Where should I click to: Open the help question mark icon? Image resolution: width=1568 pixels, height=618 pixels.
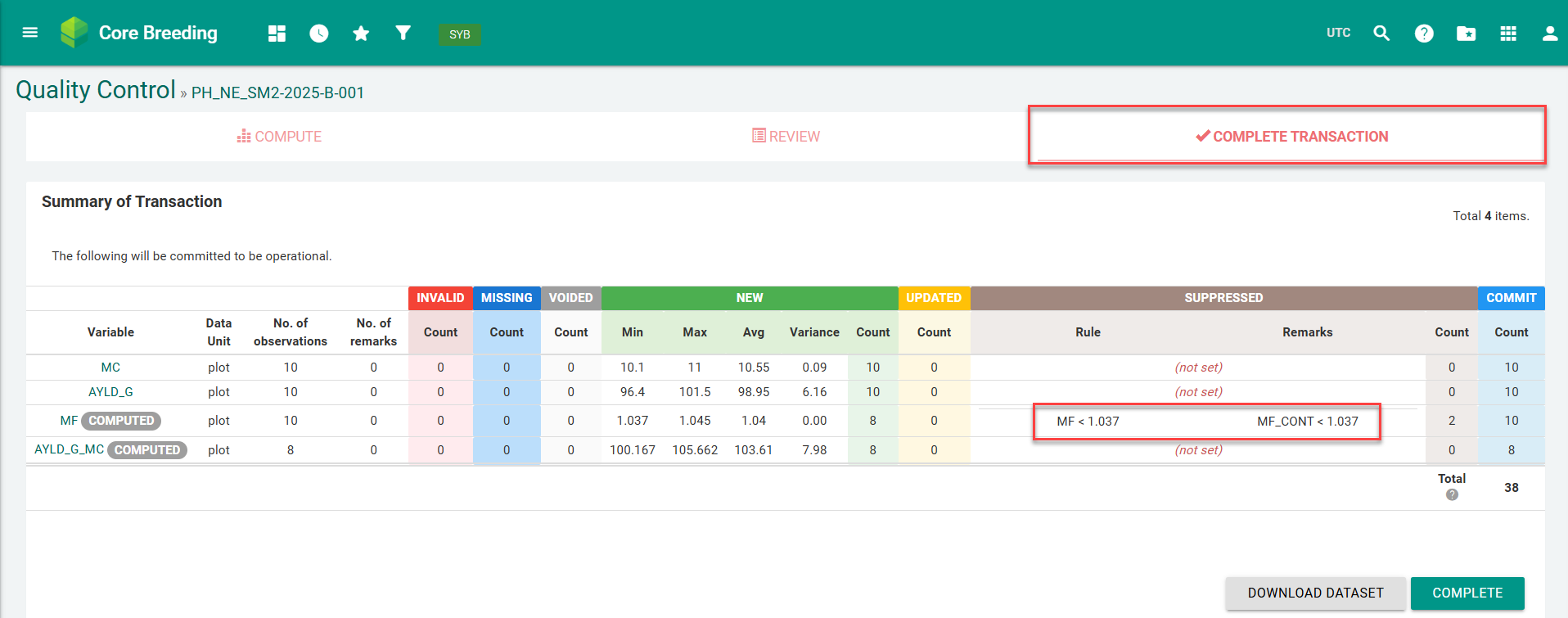[x=1424, y=34]
